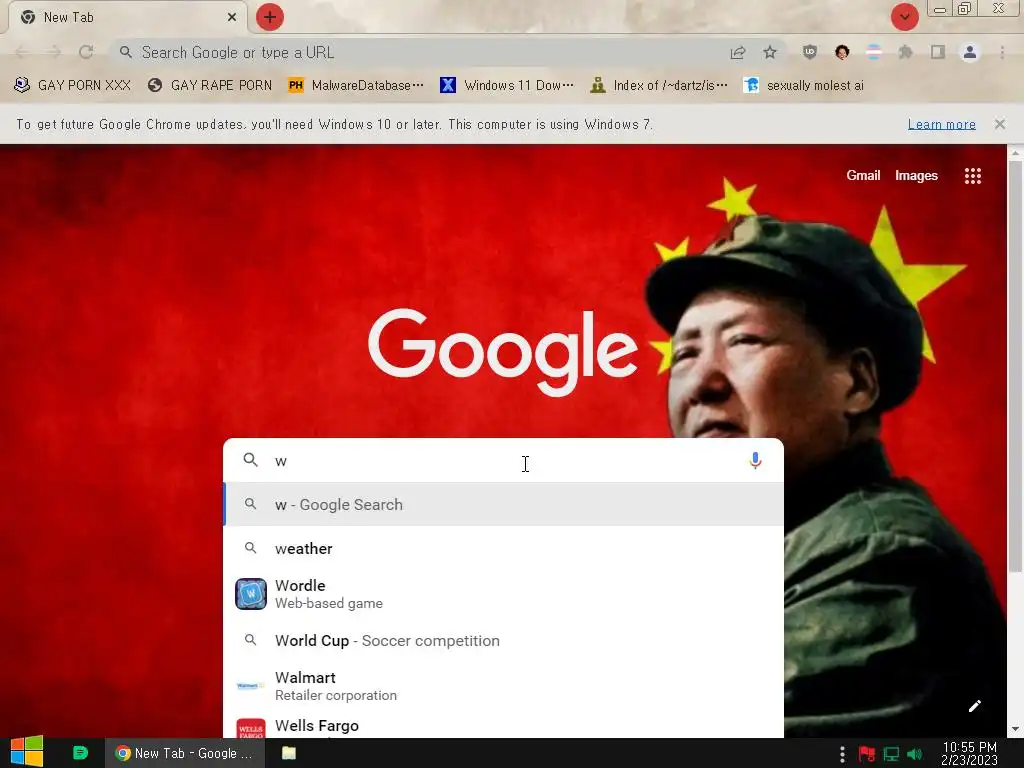The height and width of the screenshot is (768, 1024).
Task: Open Images from the page header
Action: coord(916,175)
